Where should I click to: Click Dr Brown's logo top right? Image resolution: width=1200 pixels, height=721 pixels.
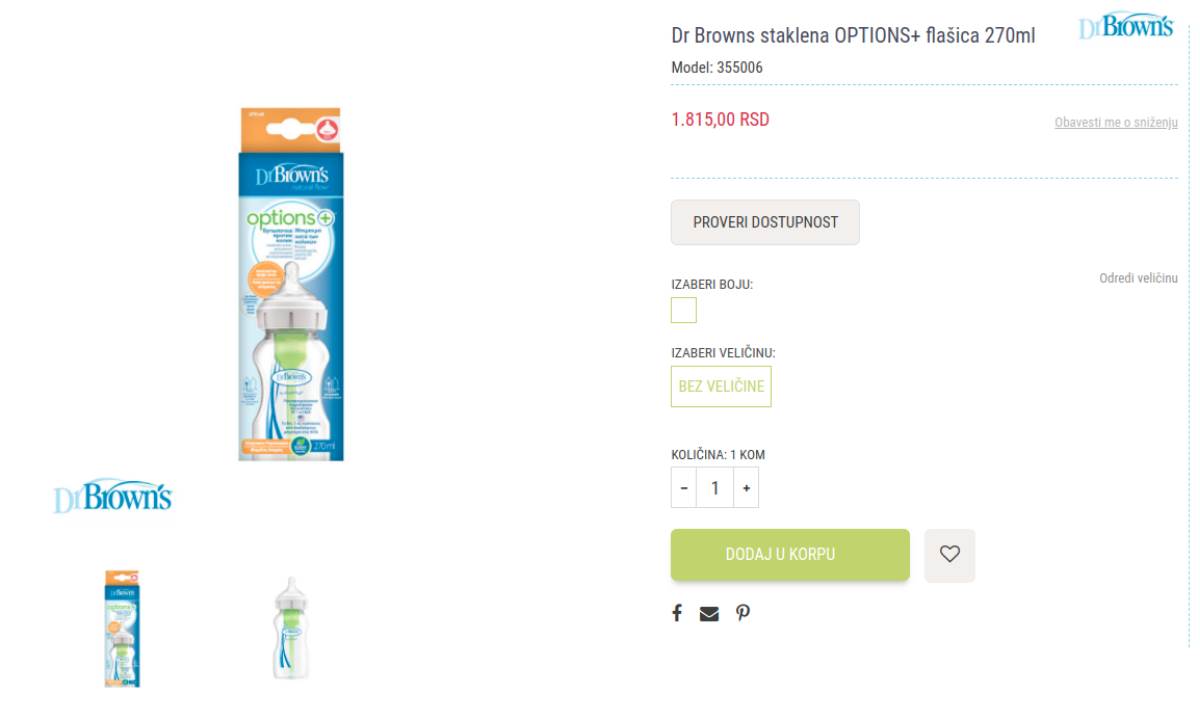(x=1126, y=27)
